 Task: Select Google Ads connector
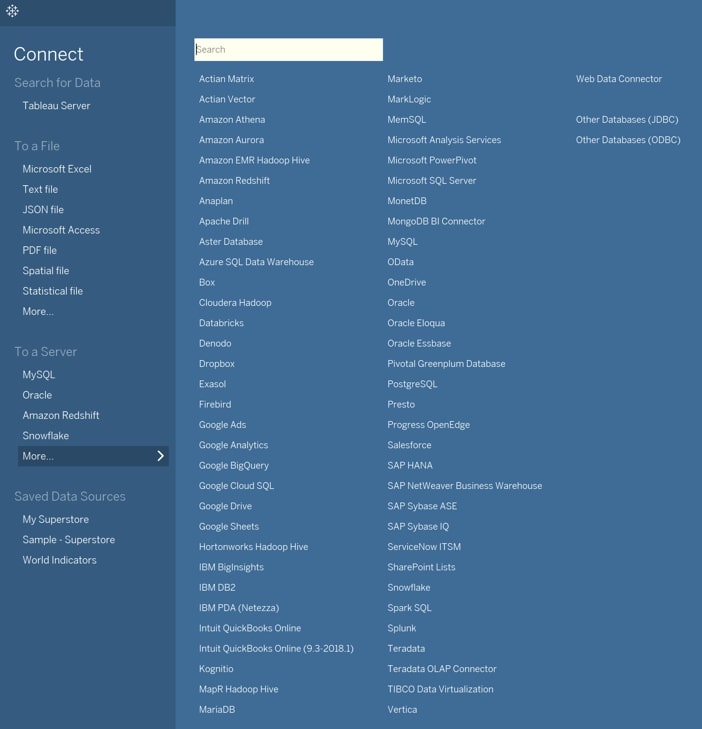click(x=222, y=425)
